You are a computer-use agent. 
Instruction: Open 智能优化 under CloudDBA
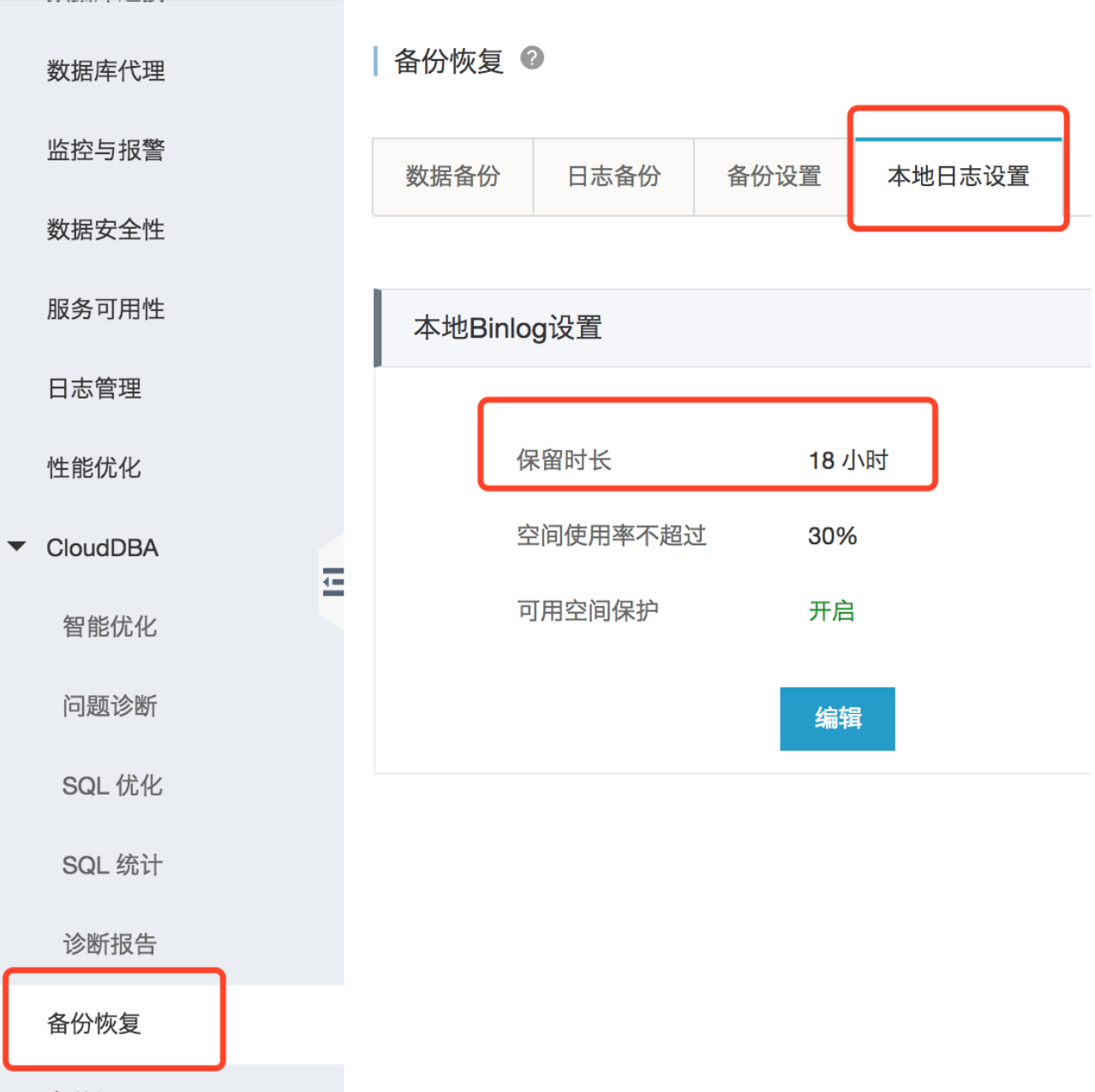coord(110,627)
